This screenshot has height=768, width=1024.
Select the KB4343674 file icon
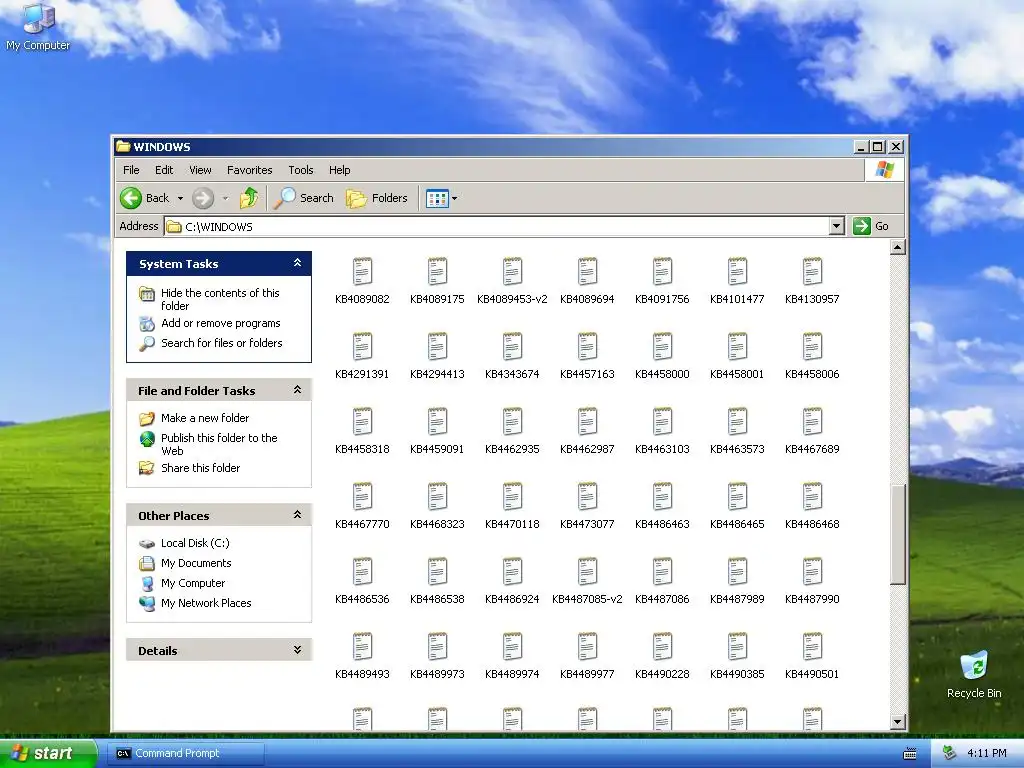[513, 346]
